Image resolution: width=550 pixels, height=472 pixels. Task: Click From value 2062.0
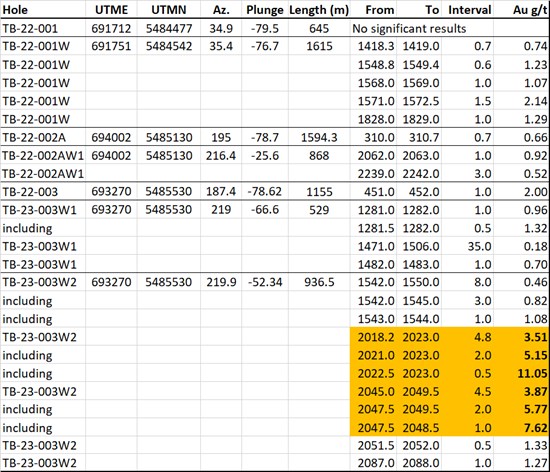click(x=376, y=156)
